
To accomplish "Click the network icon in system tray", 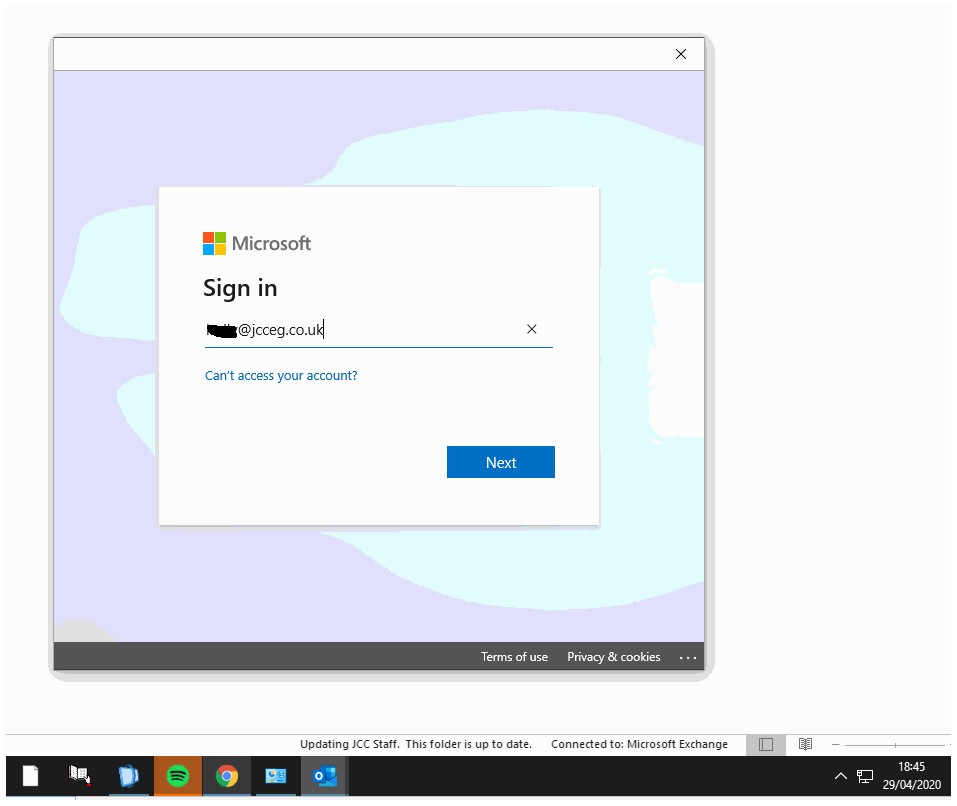I will [865, 776].
